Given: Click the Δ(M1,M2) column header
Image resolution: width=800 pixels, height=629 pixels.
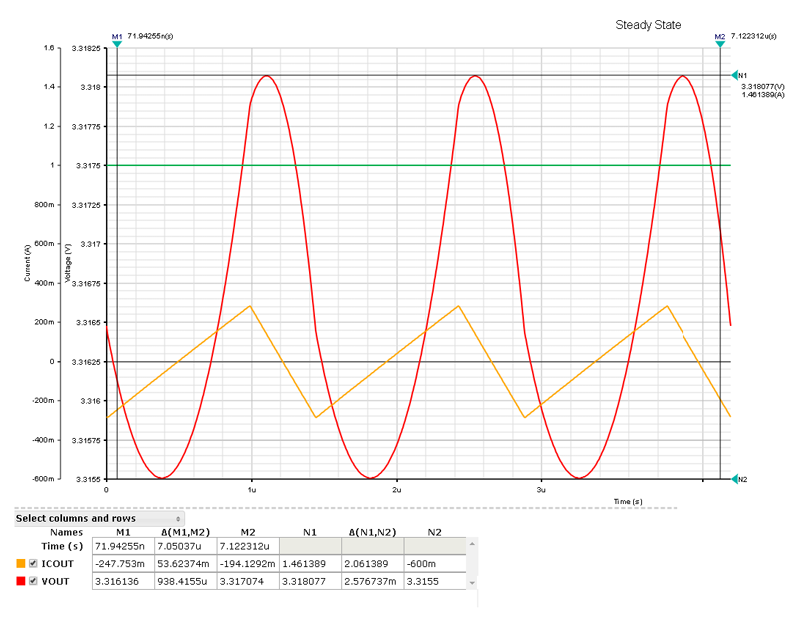Looking at the screenshot, I should [x=186, y=532].
